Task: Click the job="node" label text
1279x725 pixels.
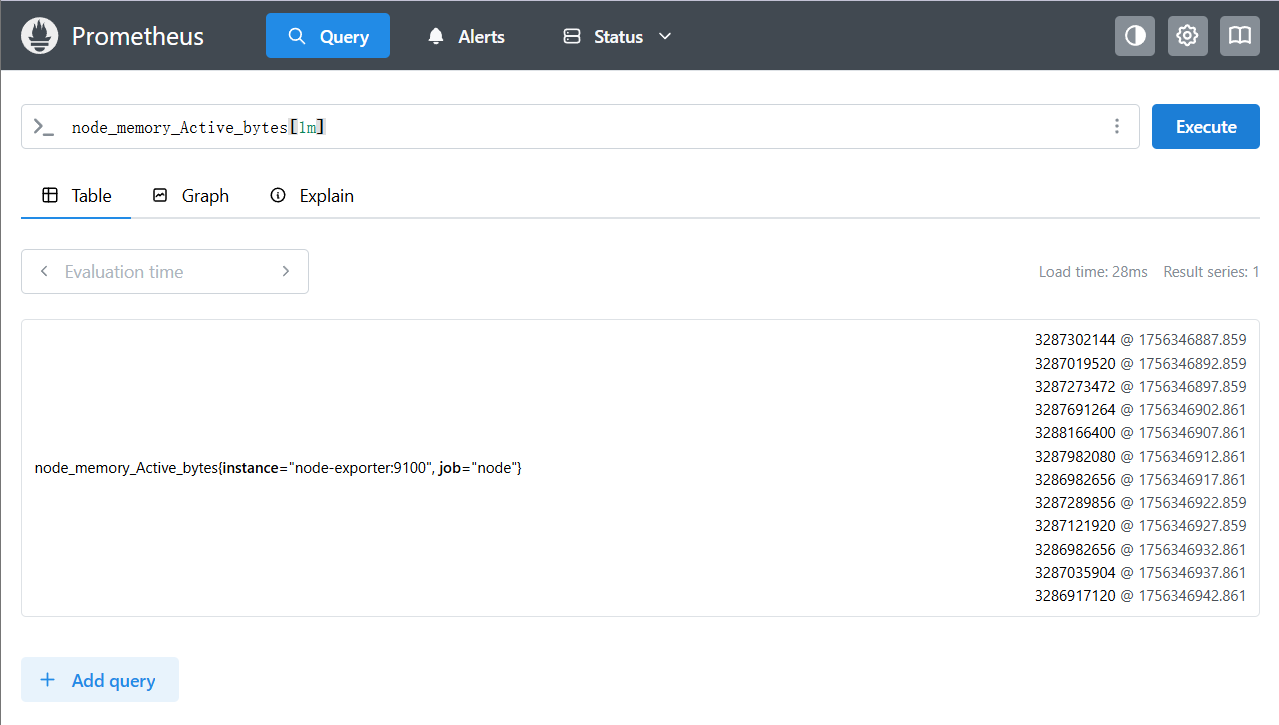Action: 477,468
